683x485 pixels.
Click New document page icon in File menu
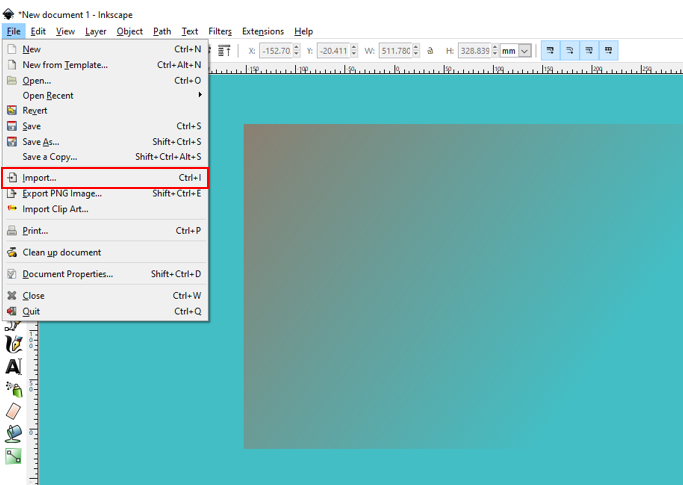(12, 49)
